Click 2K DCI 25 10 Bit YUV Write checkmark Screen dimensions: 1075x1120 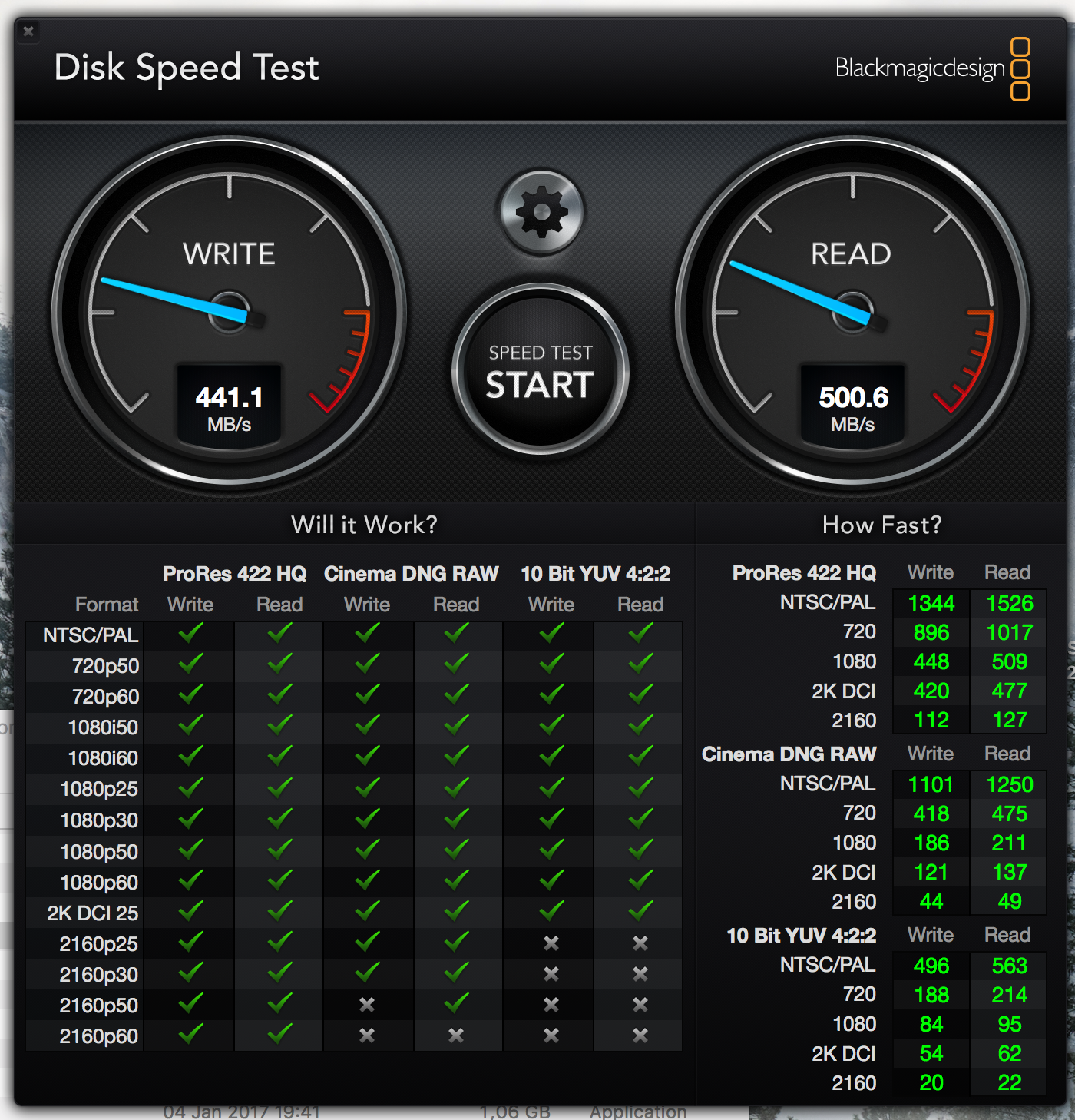click(x=551, y=911)
